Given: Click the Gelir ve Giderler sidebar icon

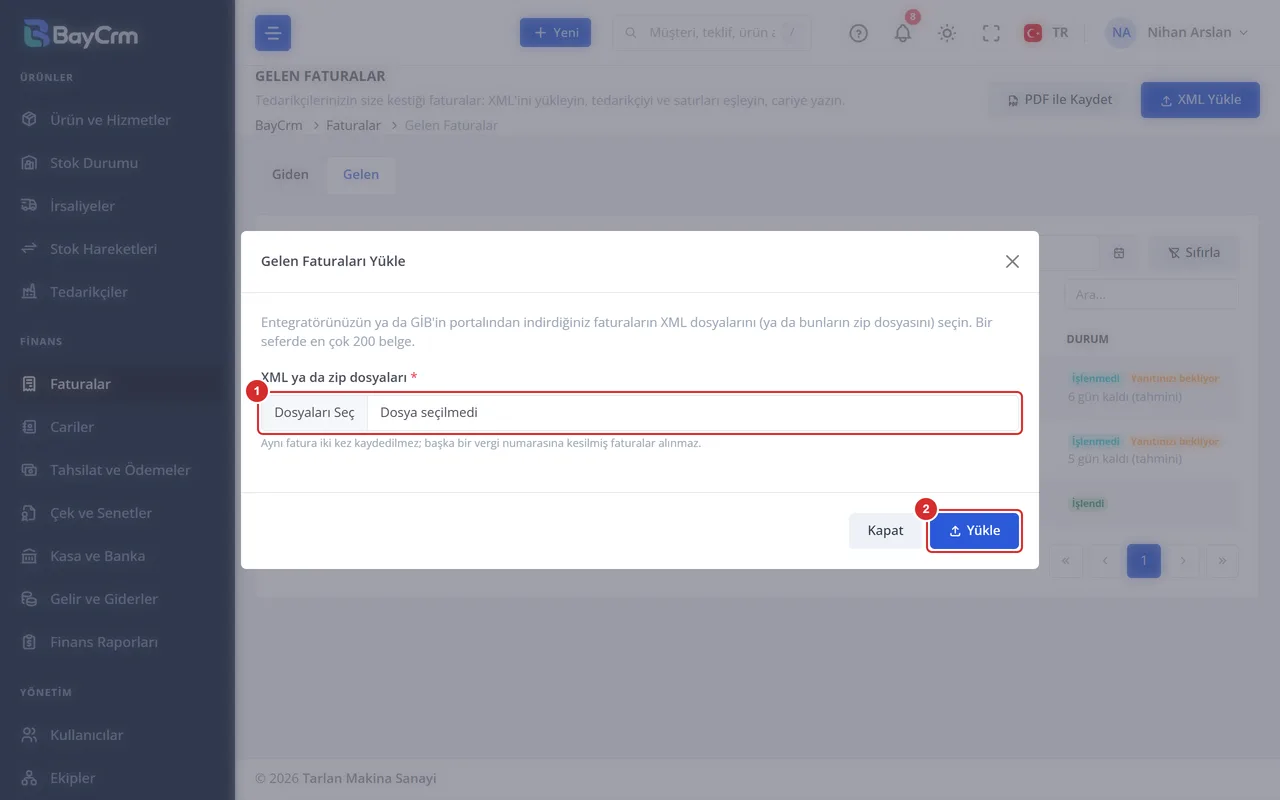Looking at the screenshot, I should coord(29,599).
